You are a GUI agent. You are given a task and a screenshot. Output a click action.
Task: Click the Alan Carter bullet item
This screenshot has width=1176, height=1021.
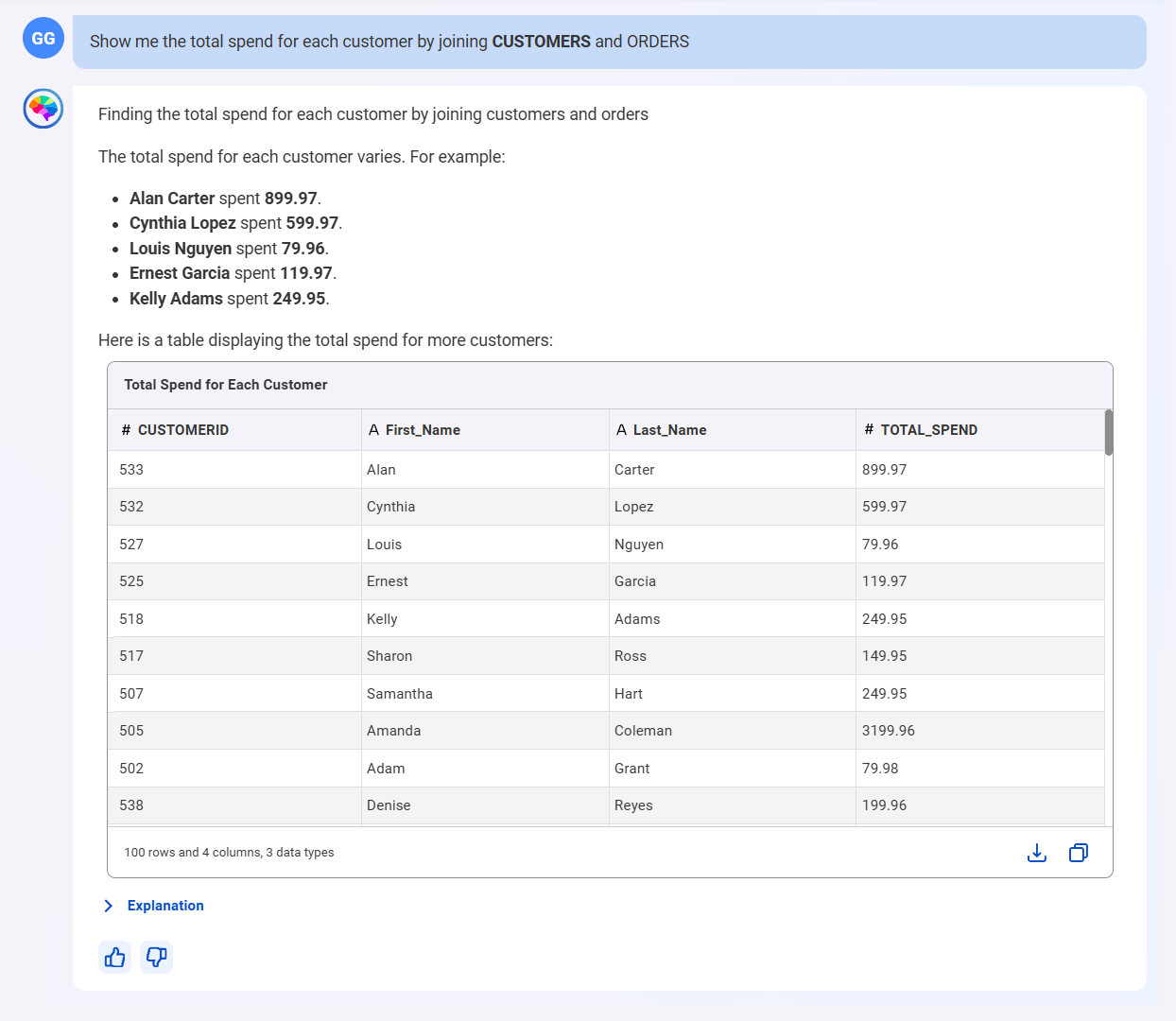[x=225, y=199]
